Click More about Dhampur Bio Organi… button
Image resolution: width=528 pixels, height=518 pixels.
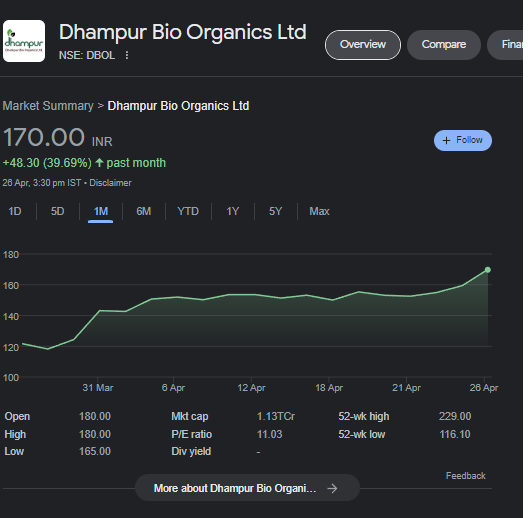[x=247, y=488]
